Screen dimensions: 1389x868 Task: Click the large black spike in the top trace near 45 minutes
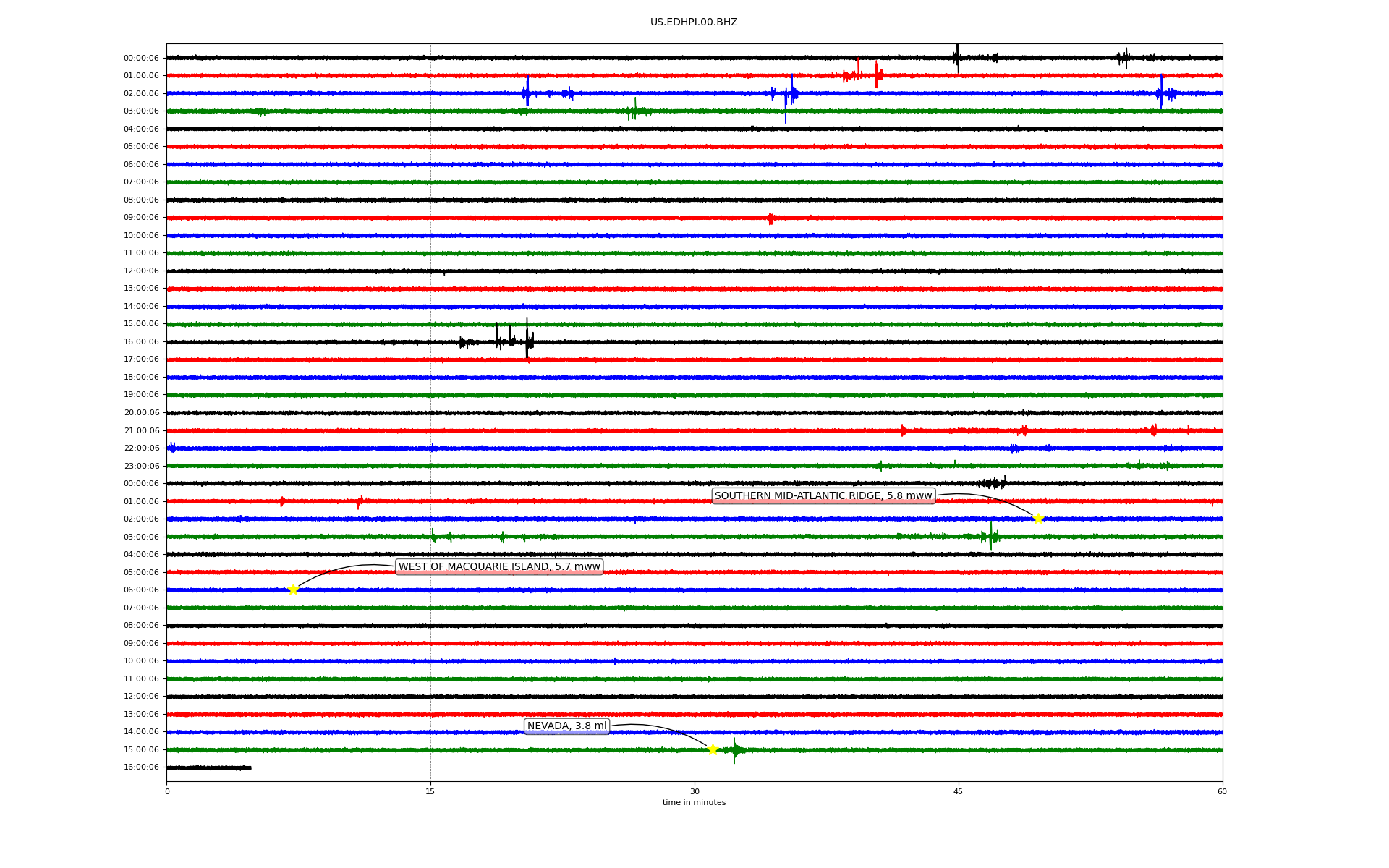click(x=957, y=56)
